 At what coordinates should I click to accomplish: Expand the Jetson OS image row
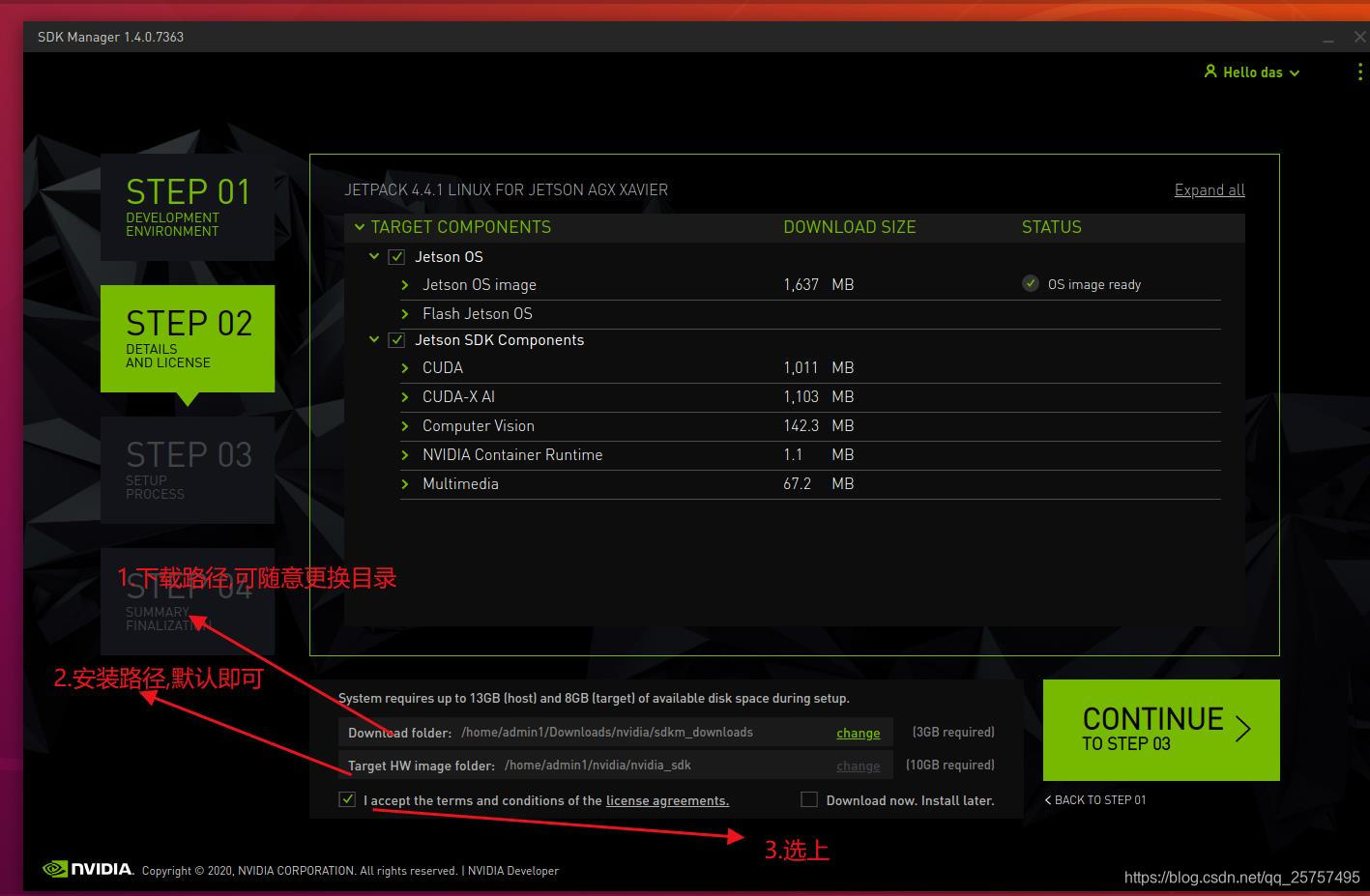pos(405,285)
